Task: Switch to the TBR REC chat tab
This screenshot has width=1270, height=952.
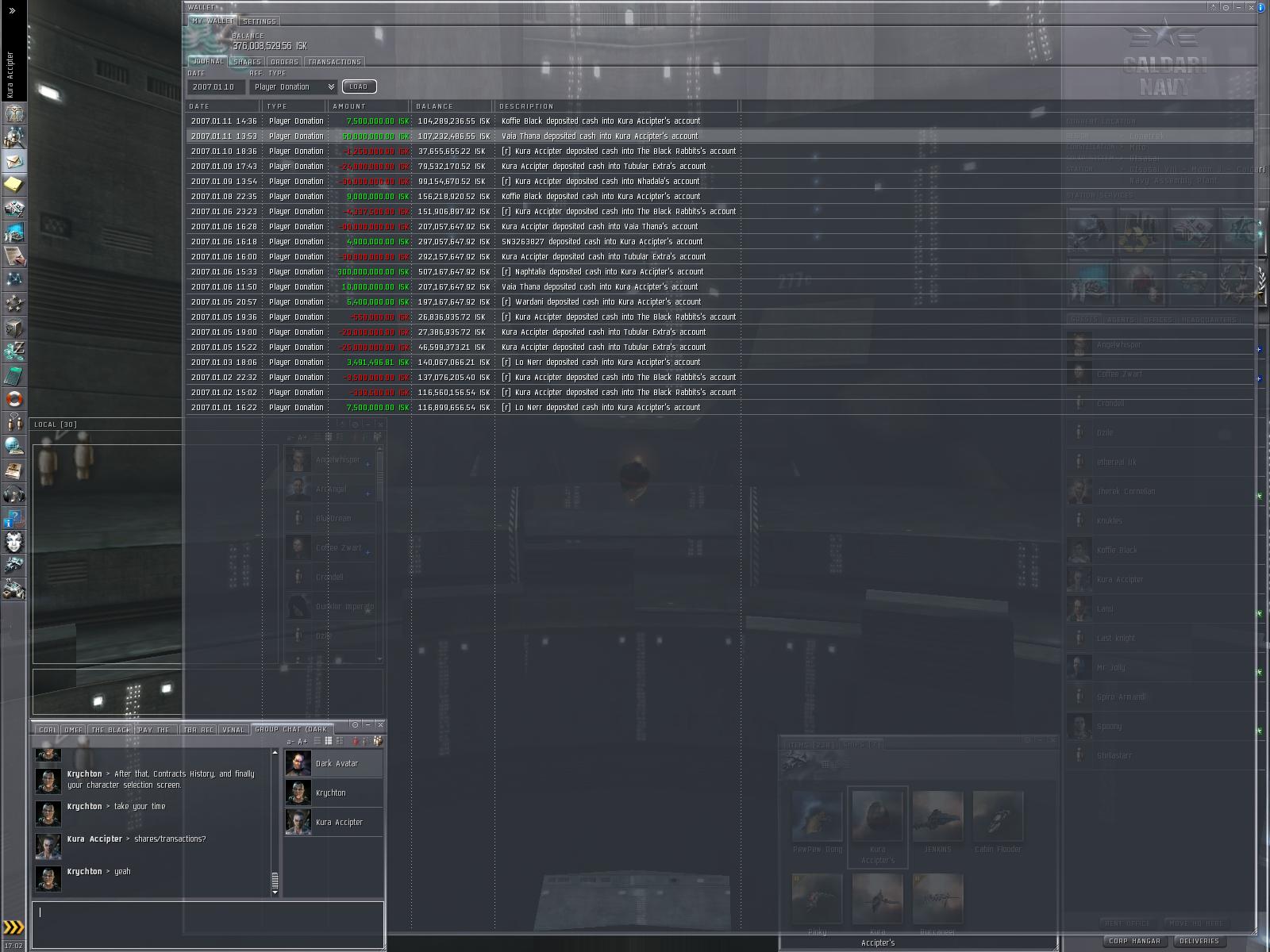Action: click(198, 730)
